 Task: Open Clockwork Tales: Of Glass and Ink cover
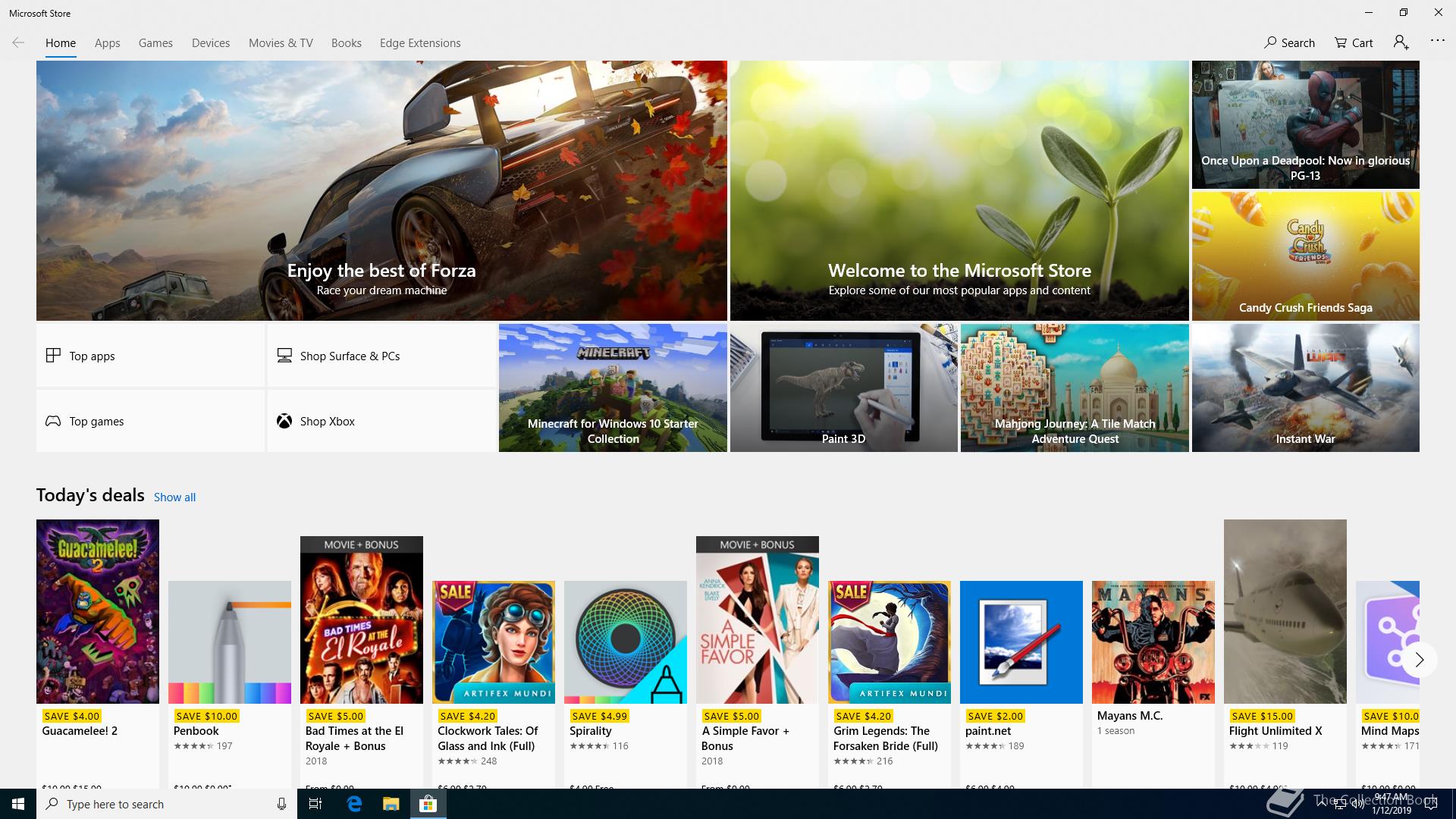tap(494, 642)
